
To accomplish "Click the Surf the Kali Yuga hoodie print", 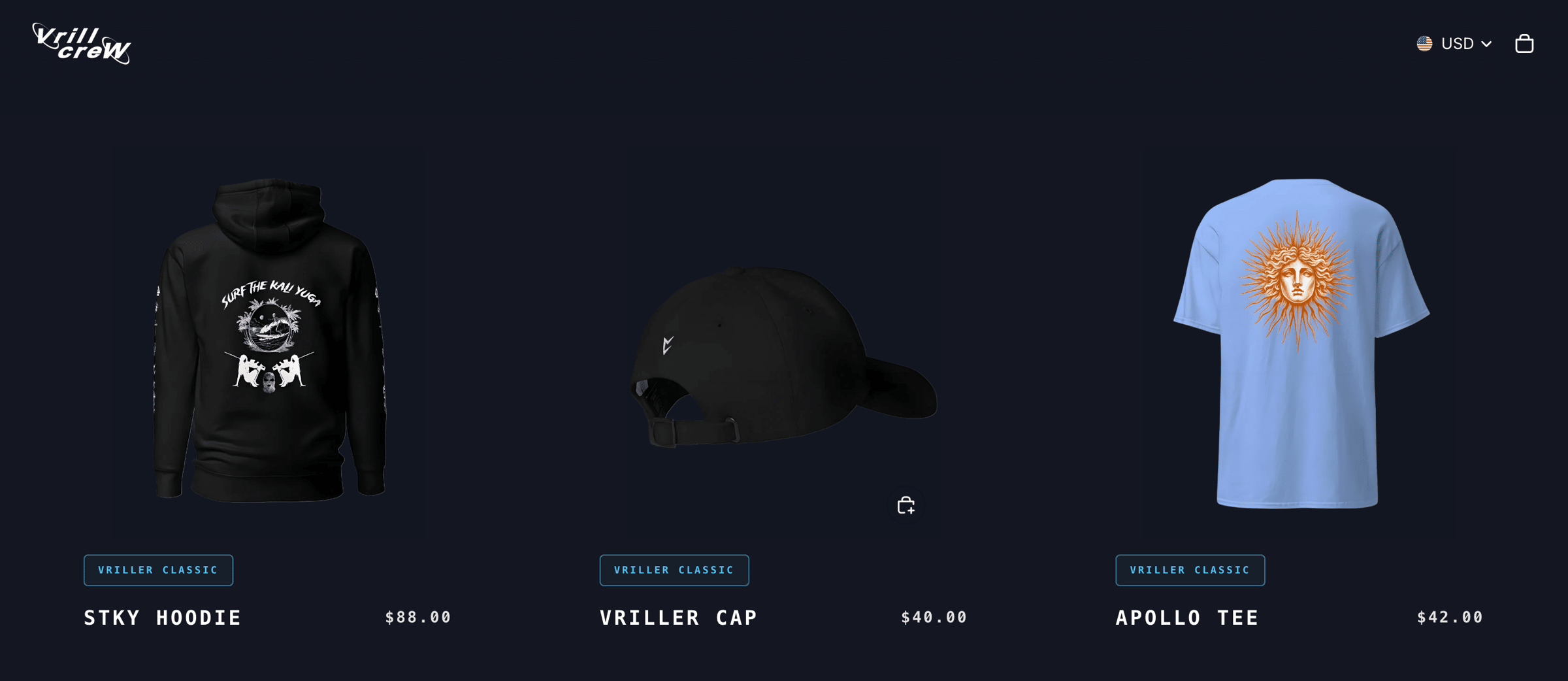I will [270, 337].
